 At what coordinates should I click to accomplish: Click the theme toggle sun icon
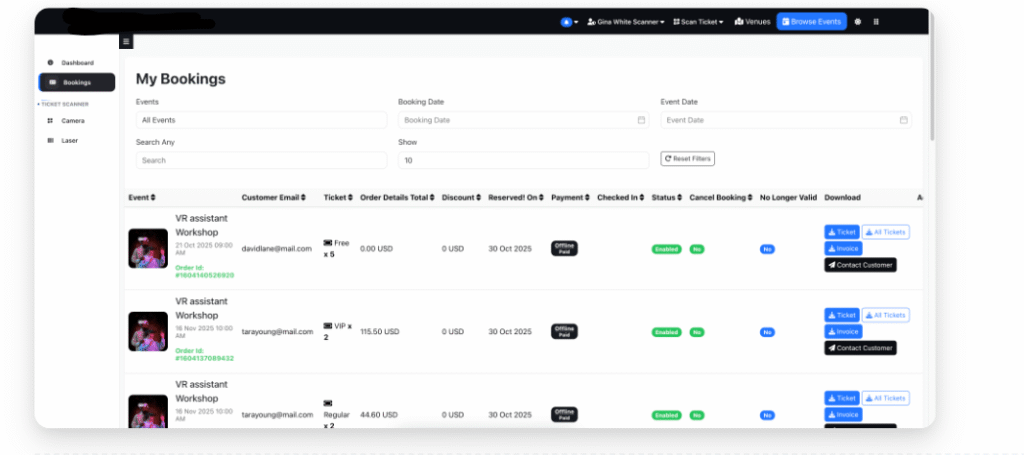click(x=858, y=21)
